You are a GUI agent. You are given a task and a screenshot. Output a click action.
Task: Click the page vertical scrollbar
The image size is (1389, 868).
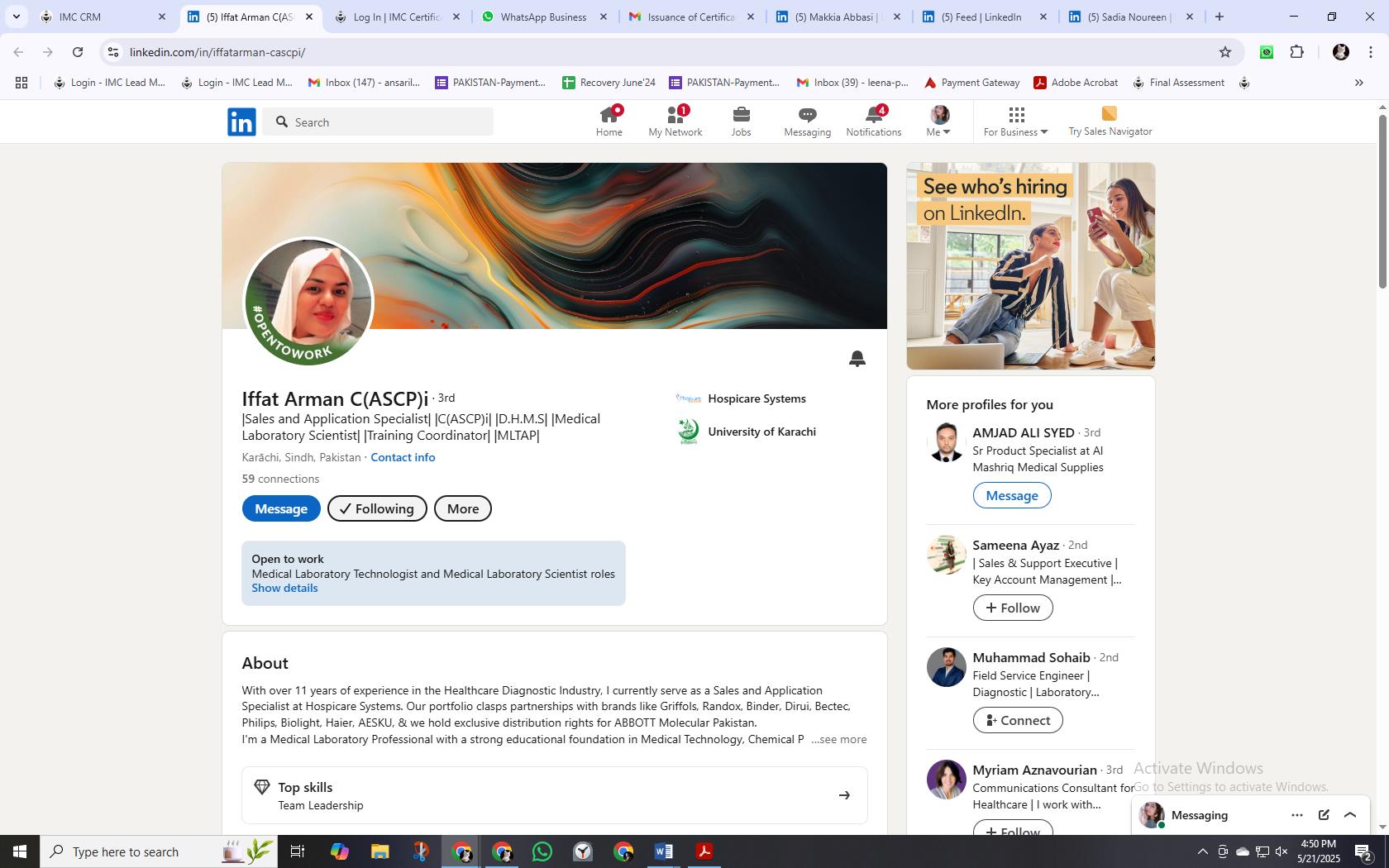click(1382, 203)
